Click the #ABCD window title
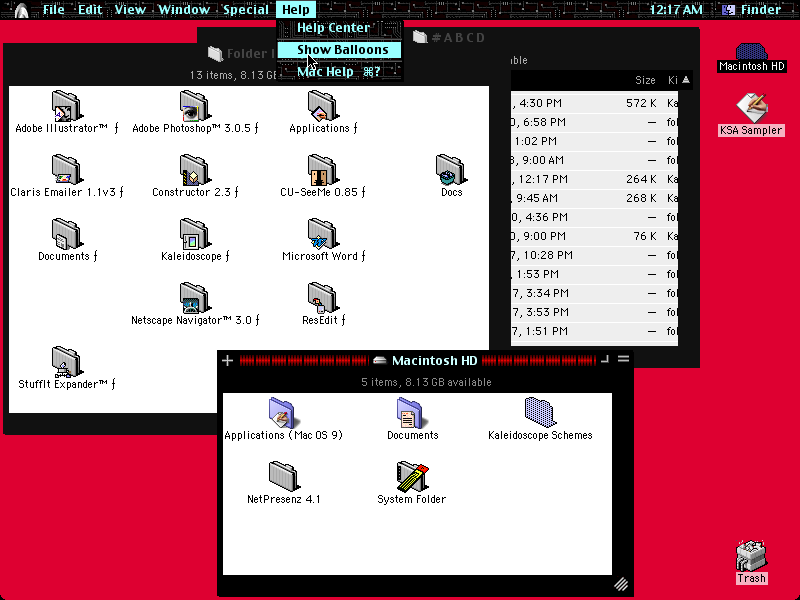The image size is (800, 600). [x=458, y=38]
